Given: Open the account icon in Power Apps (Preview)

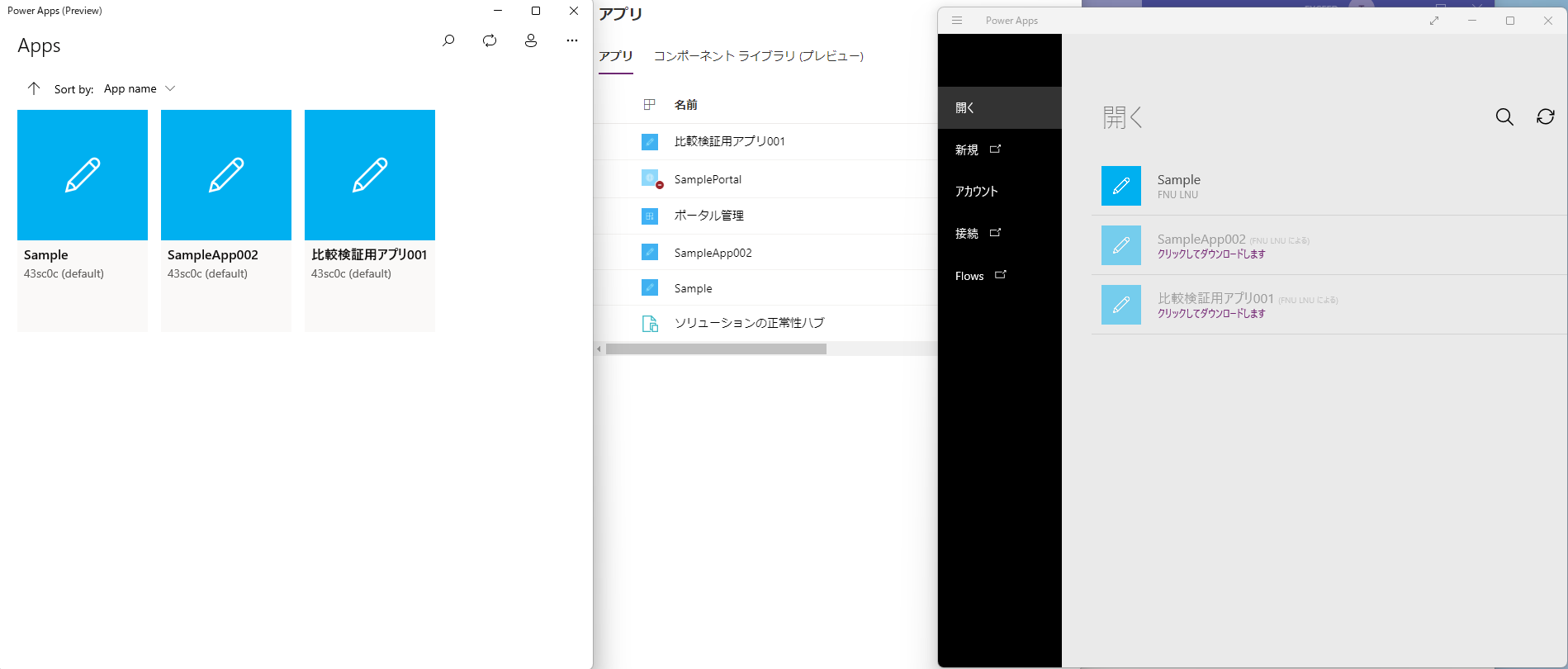Looking at the screenshot, I should coord(531,40).
